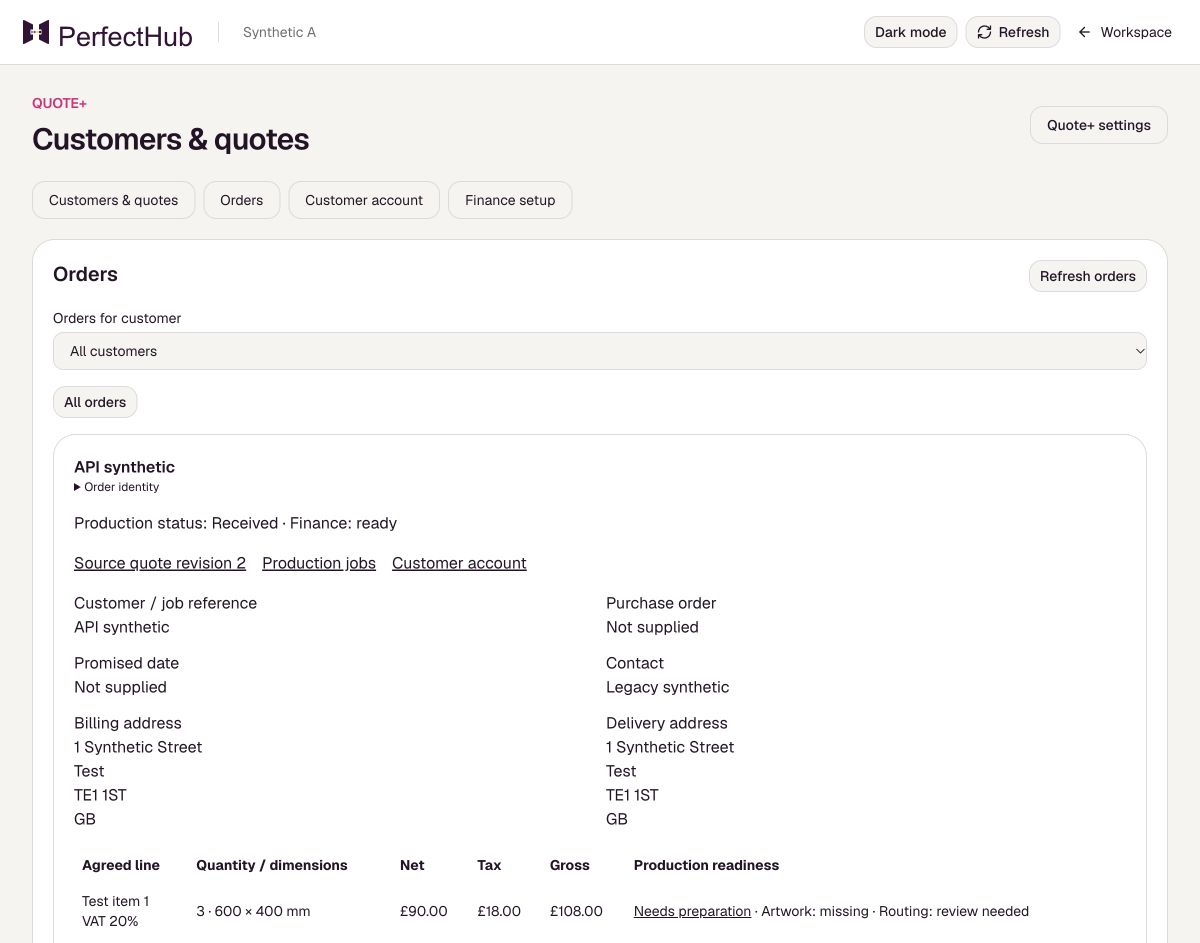Click the Billing address label
Image resolution: width=1200 pixels, height=943 pixels.
click(x=128, y=723)
